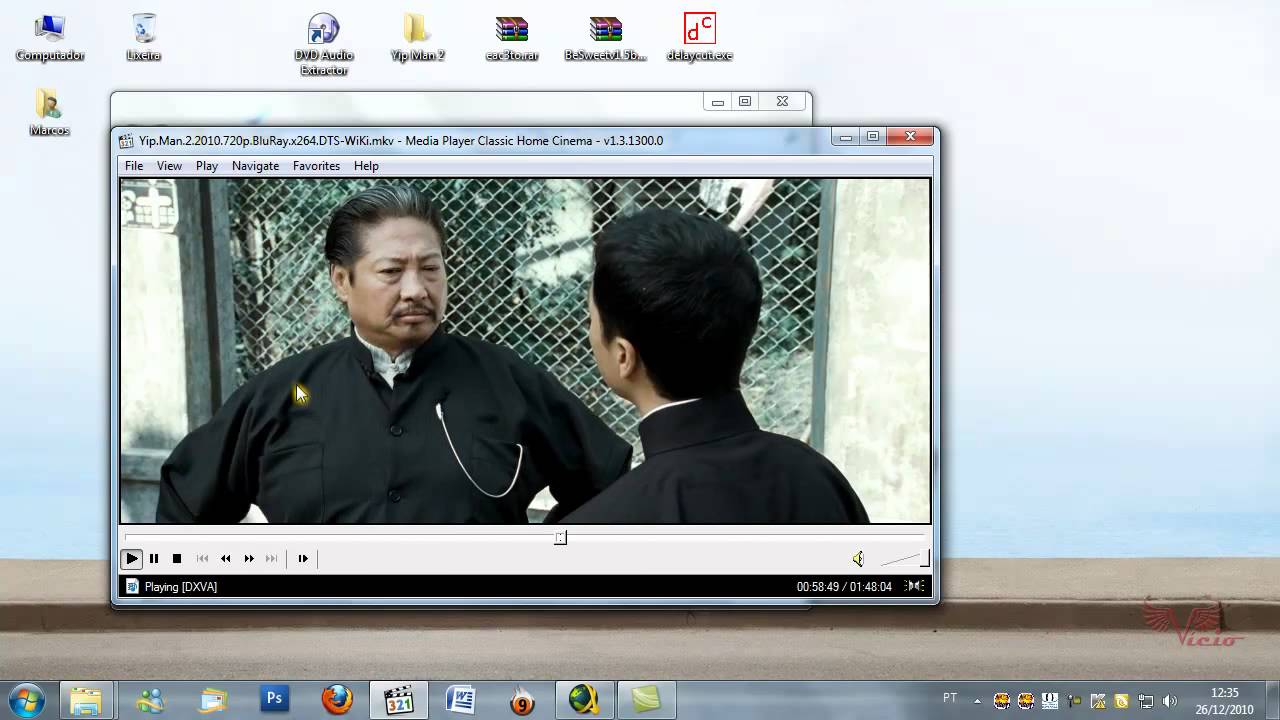This screenshot has height=720, width=1280.
Task: Open the Navigate menu
Action: pos(255,166)
